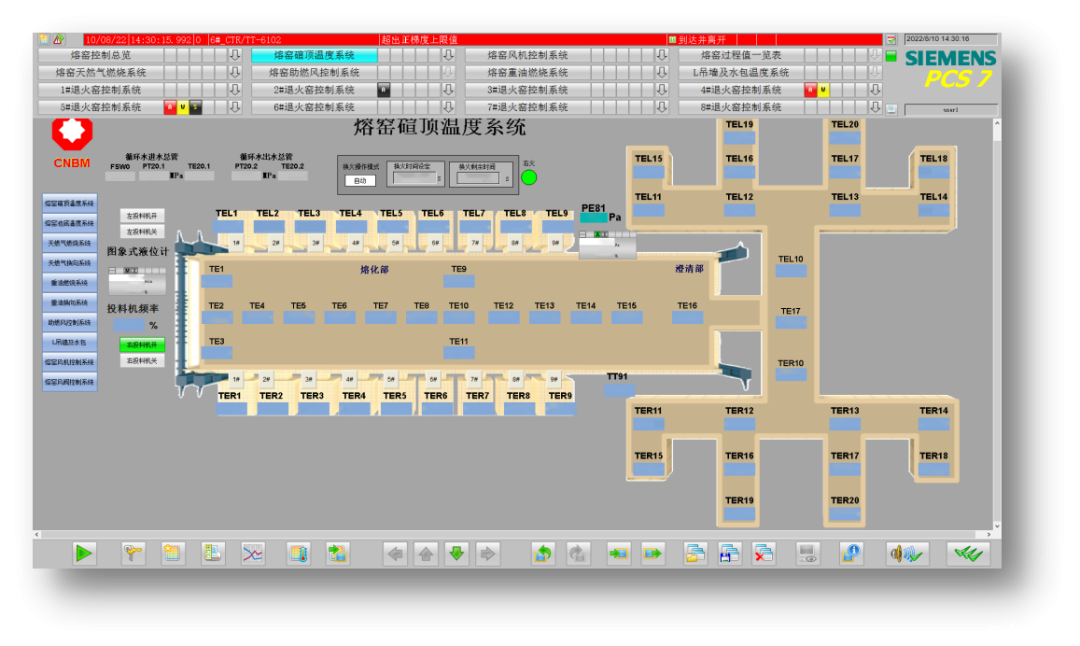The width and height of the screenshot is (1080, 646).
Task: Expand arrow next to 熔窑风机控制系统
Action: click(x=661, y=56)
